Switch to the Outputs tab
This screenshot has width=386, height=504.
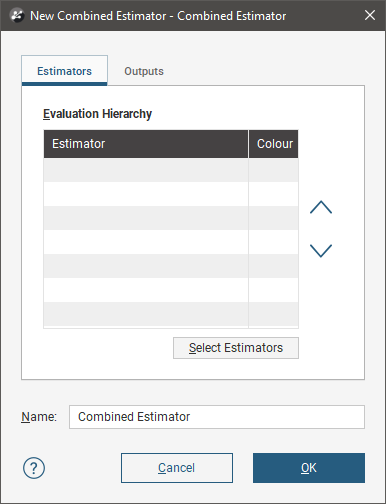pyautogui.click(x=144, y=71)
